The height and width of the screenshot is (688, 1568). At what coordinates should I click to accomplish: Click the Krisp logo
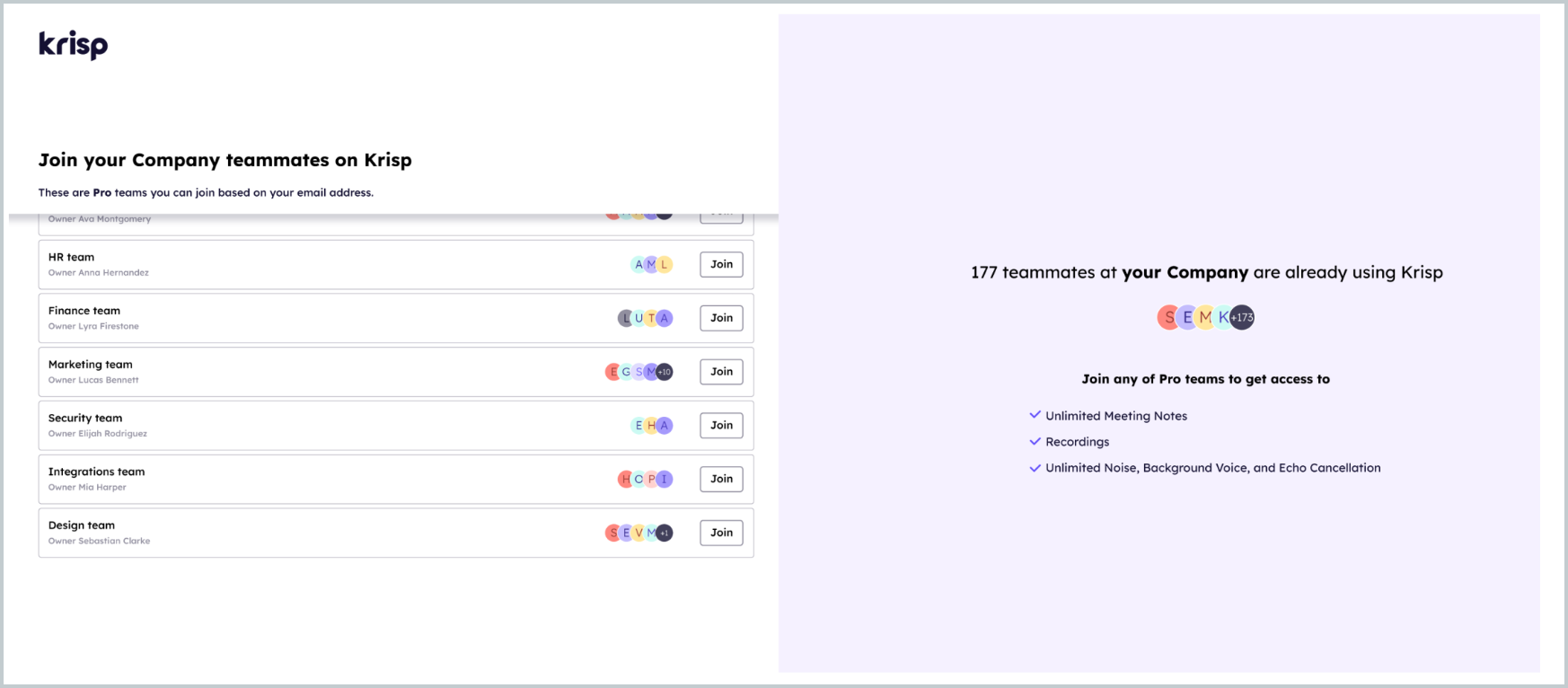click(74, 45)
